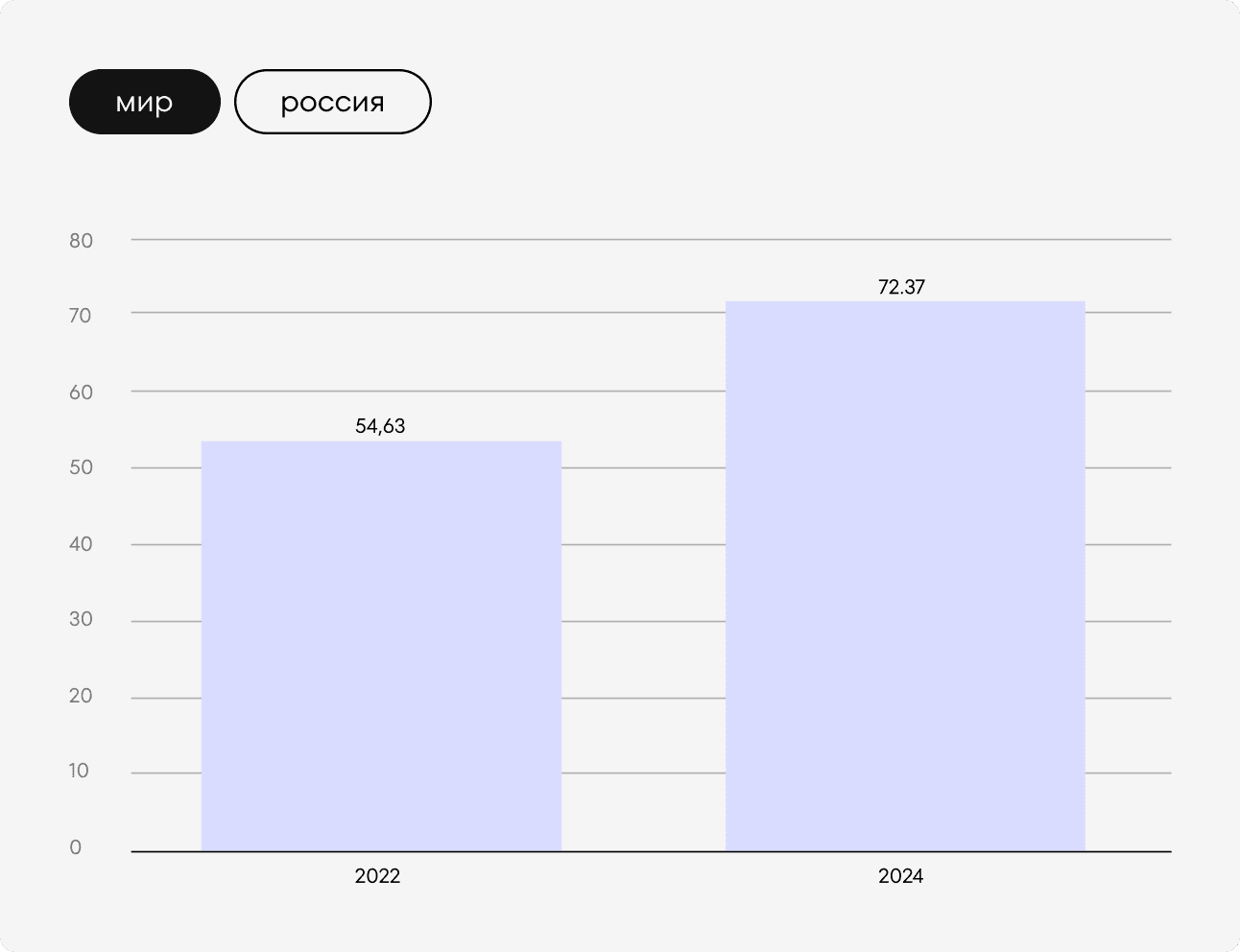Viewport: 1240px width, 952px height.
Task: Click the 70 gridline value
Action: tap(82, 316)
